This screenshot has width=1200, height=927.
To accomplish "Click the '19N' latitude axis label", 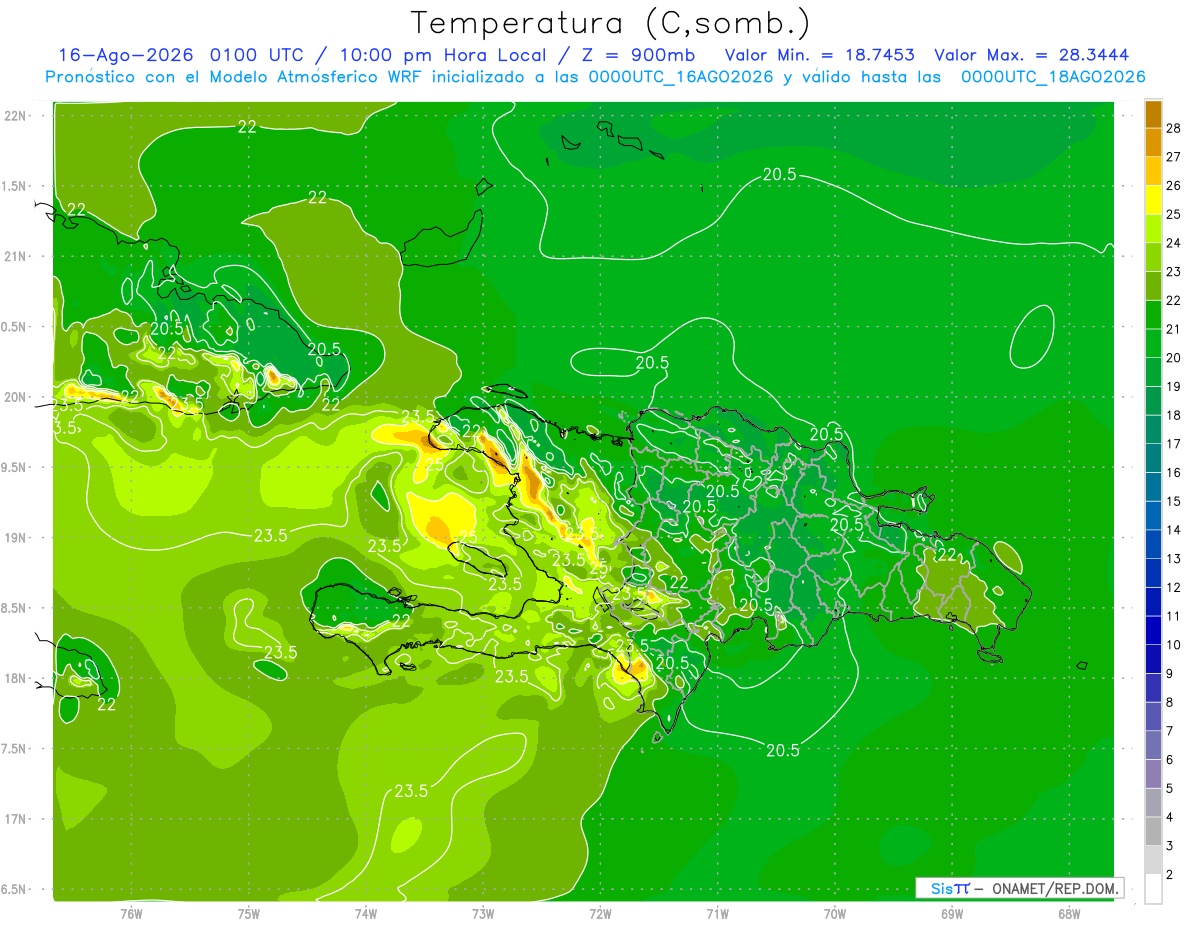I will coord(15,538).
